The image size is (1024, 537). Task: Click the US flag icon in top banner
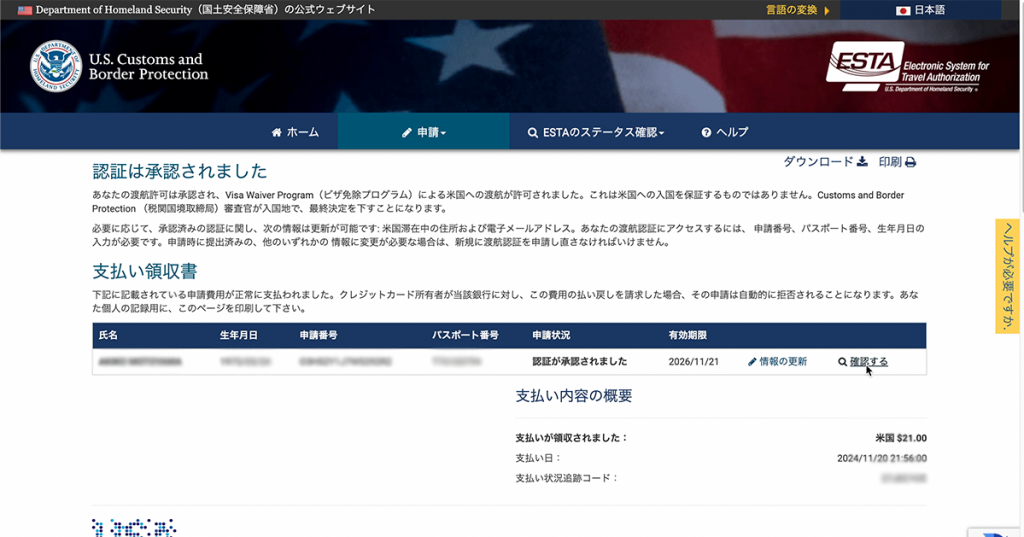coord(25,10)
